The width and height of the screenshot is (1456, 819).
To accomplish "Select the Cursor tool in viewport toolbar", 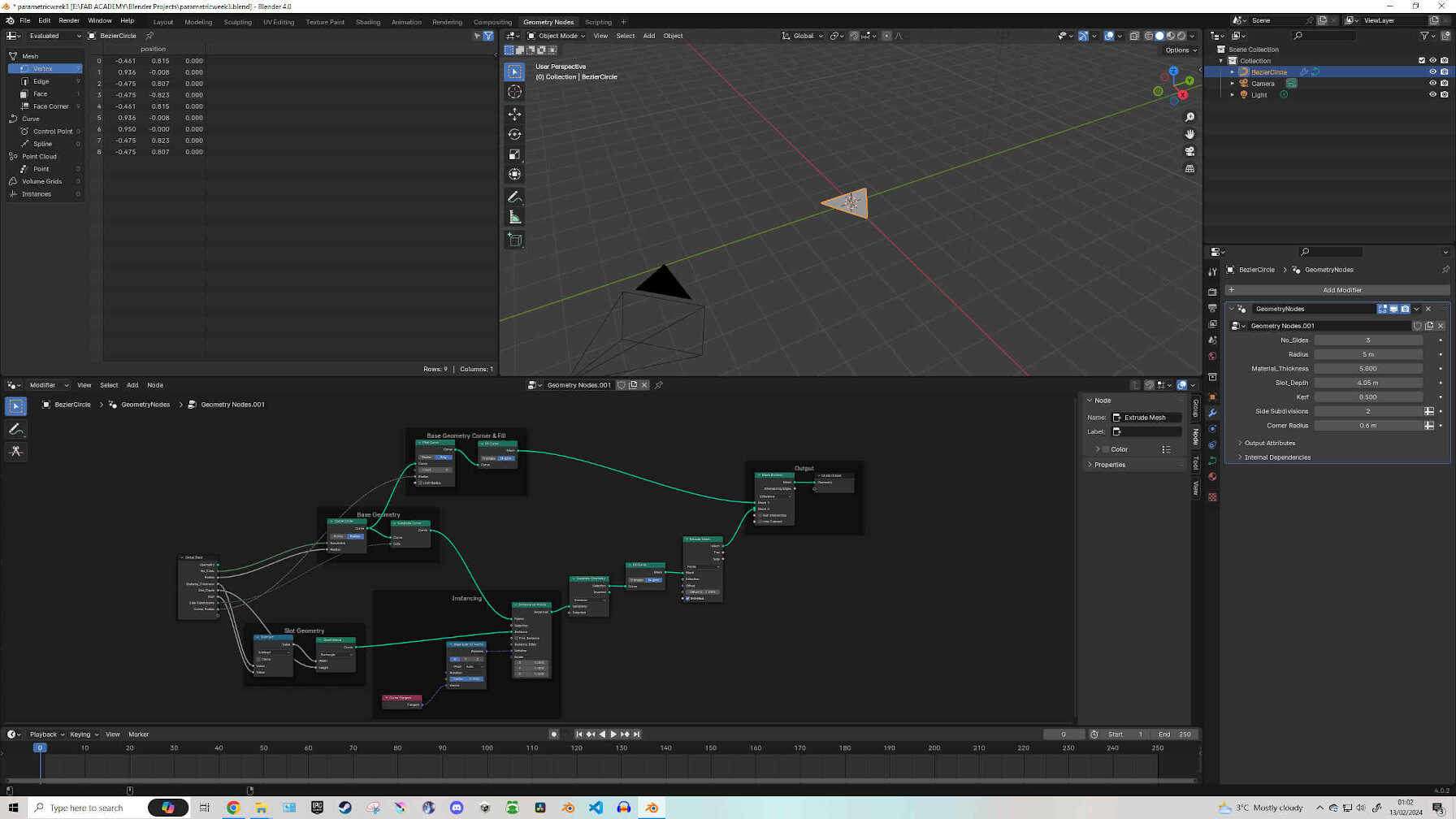I will [x=514, y=92].
